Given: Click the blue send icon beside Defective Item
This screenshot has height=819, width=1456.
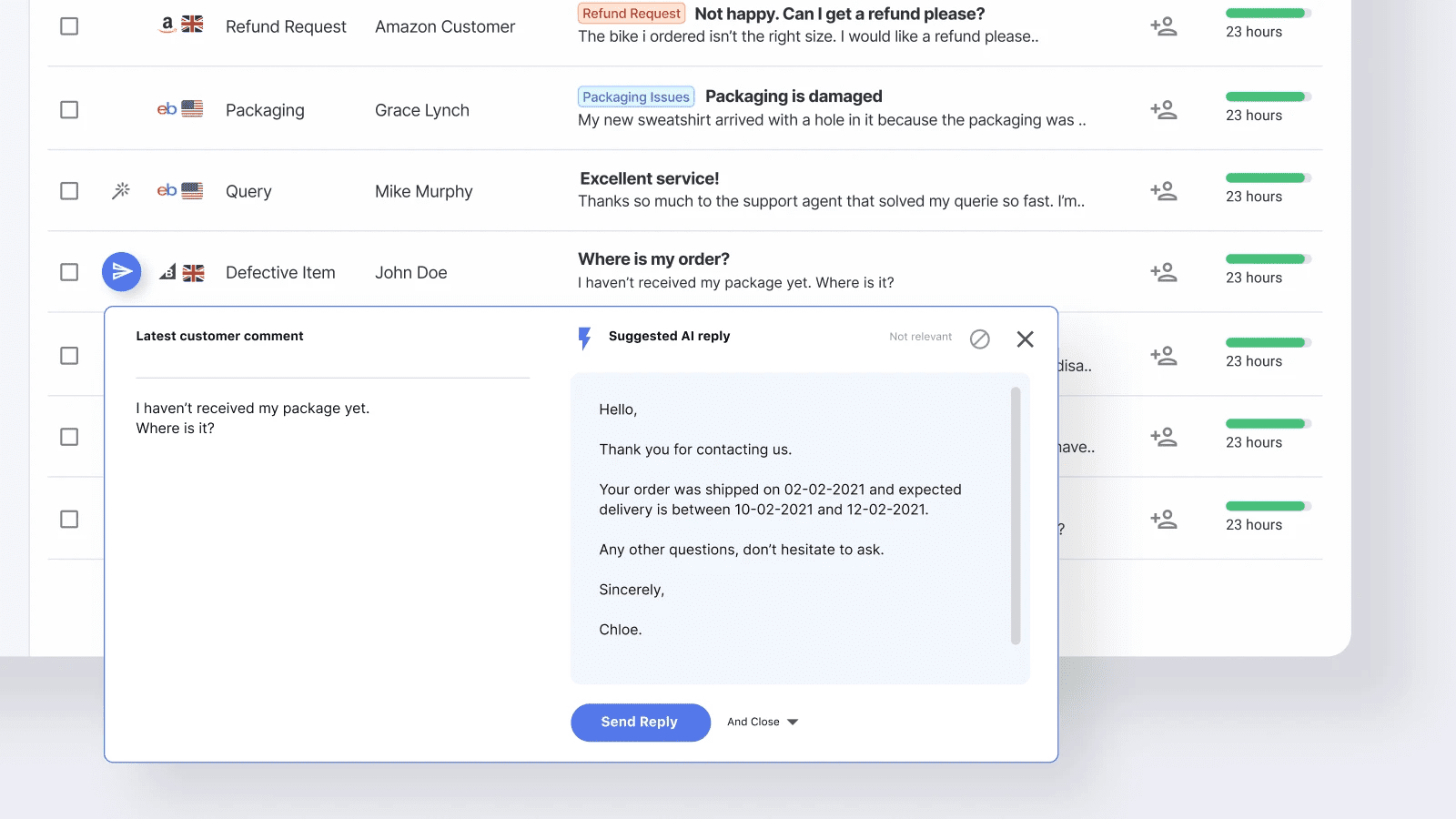Looking at the screenshot, I should point(121,272).
